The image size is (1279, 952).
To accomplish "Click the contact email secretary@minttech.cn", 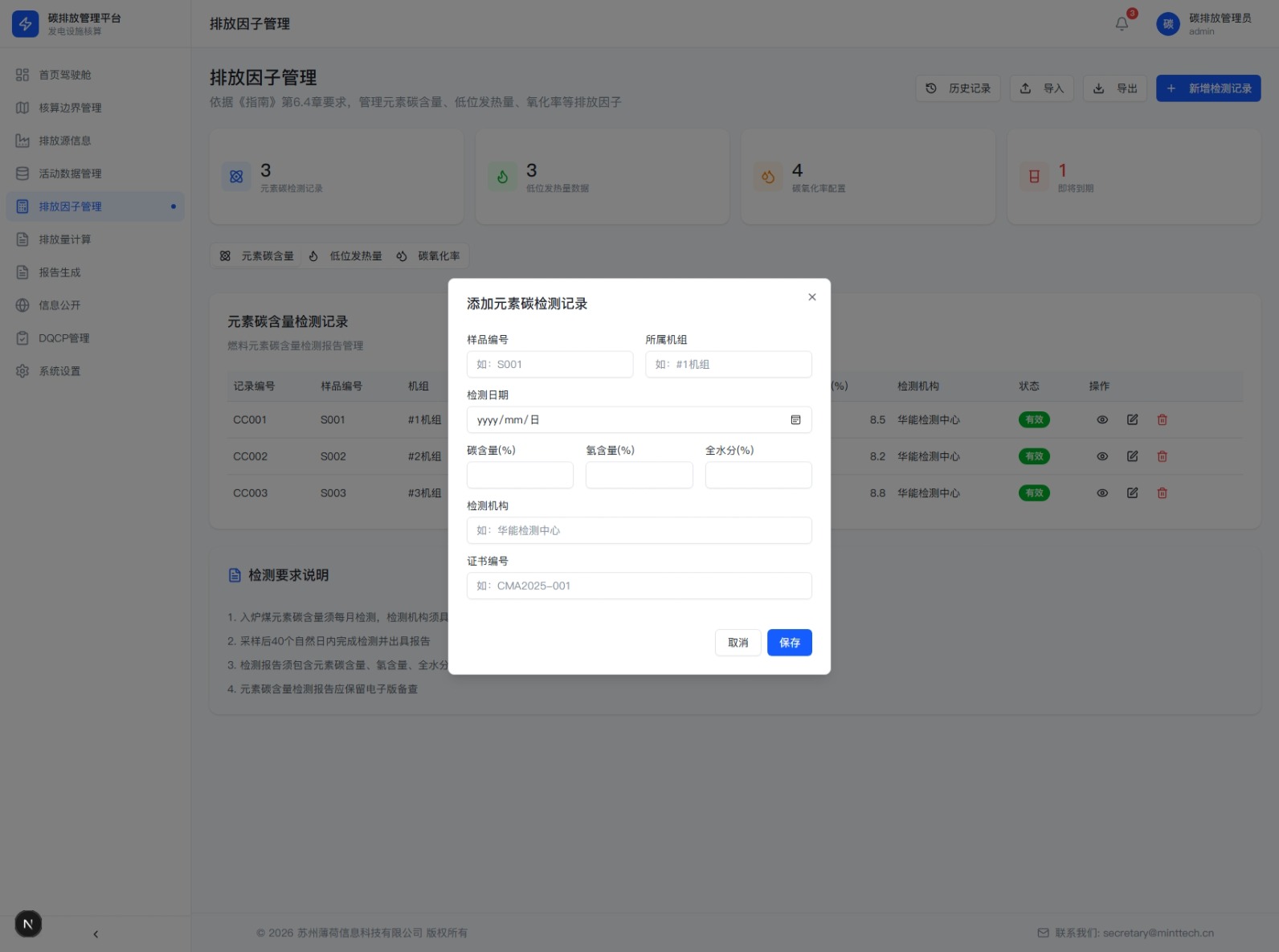I will tap(1158, 934).
